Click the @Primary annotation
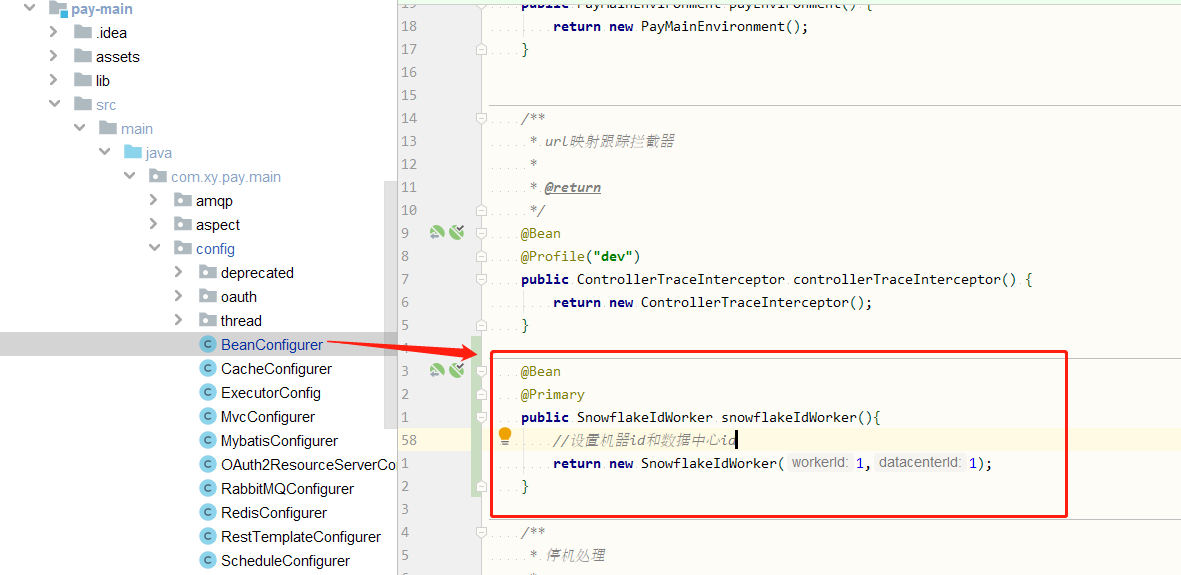The width and height of the screenshot is (1181, 575). tap(552, 394)
